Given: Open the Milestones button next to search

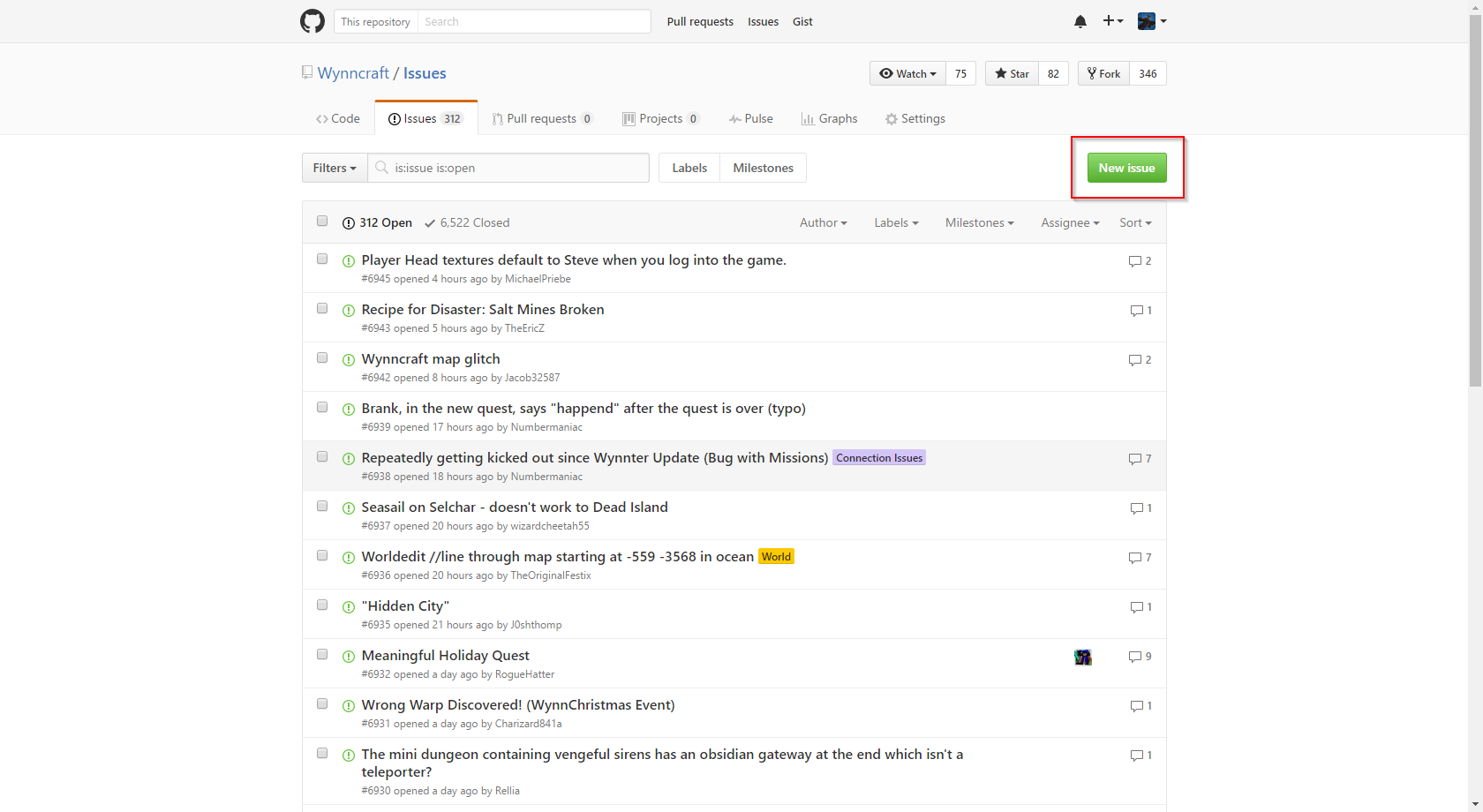Looking at the screenshot, I should [x=763, y=168].
